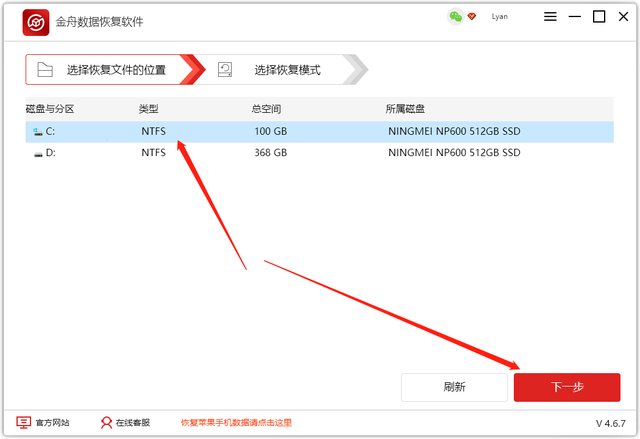Viewport: 640px width, 439px height.
Task: Click the 368 GB size cell
Action: [x=271, y=153]
